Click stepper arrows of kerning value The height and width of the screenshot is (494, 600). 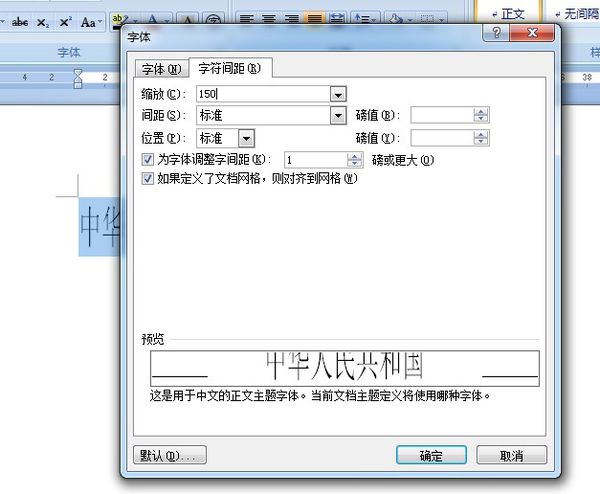point(355,160)
